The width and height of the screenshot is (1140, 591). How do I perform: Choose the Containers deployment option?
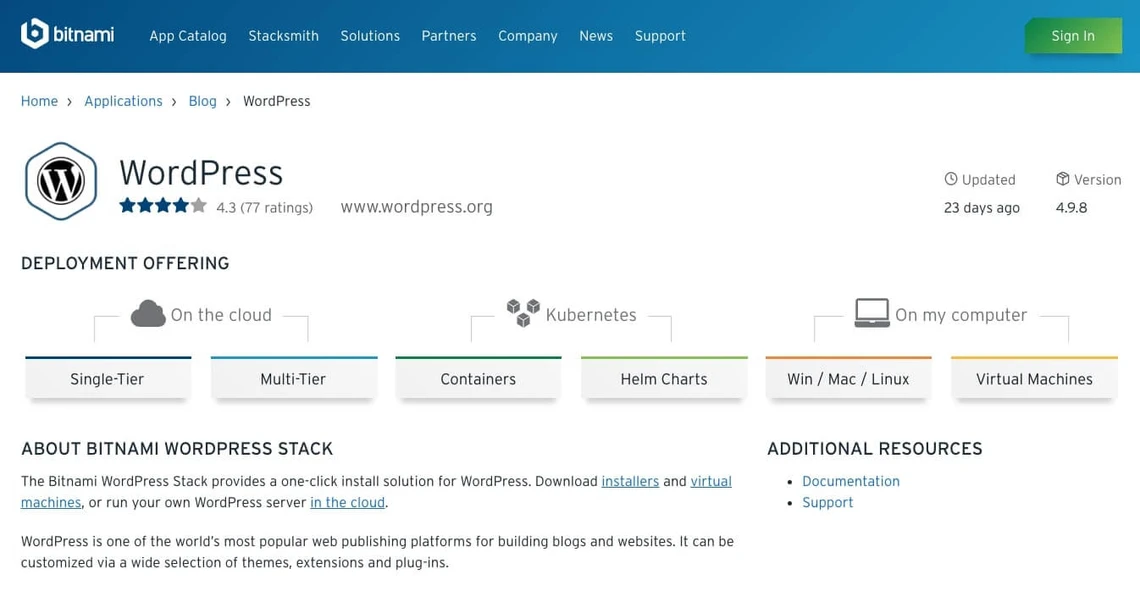pos(478,379)
